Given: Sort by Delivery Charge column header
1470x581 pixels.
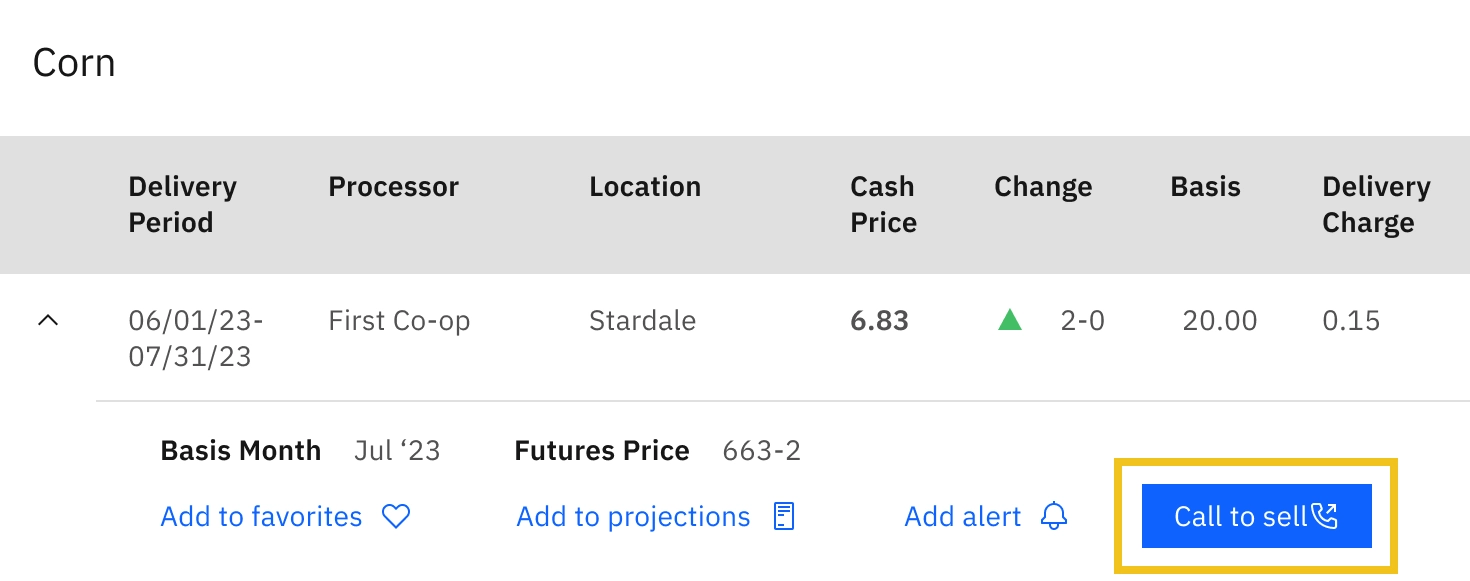Looking at the screenshot, I should (1377, 204).
